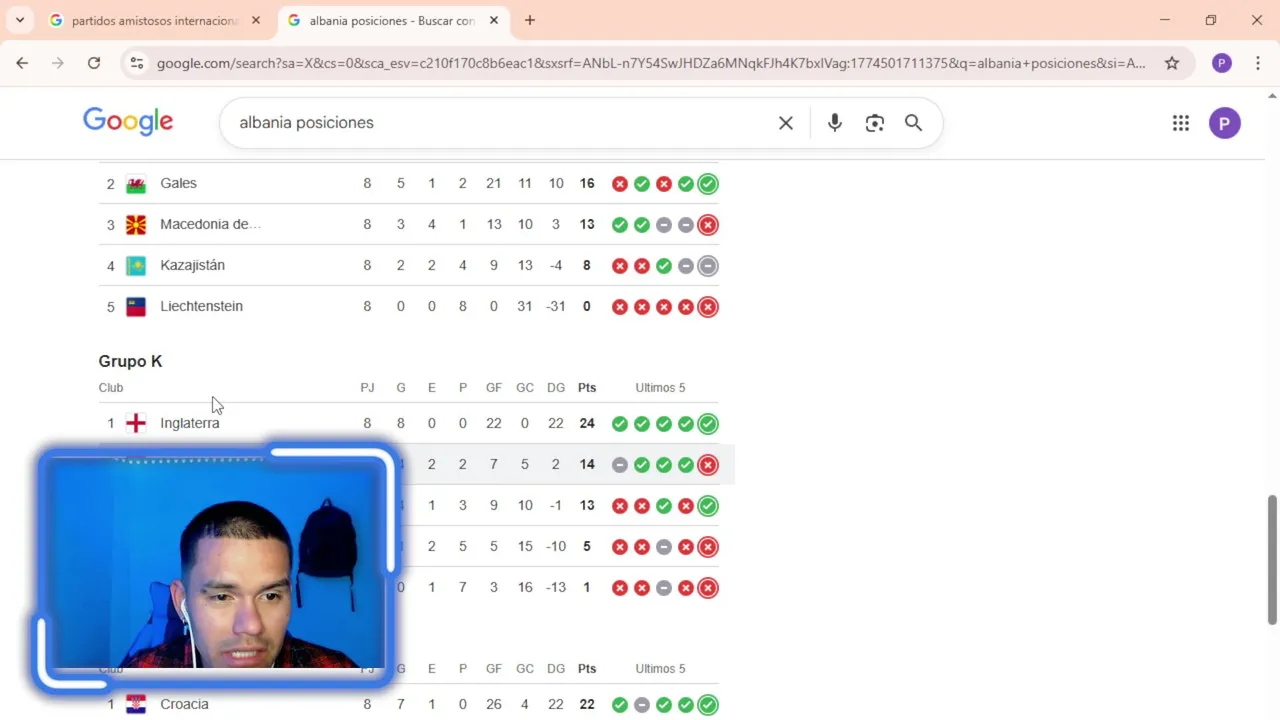Viewport: 1280px width, 720px height.
Task: Click the Kazajistán flag icon
Action: pyautogui.click(x=136, y=266)
